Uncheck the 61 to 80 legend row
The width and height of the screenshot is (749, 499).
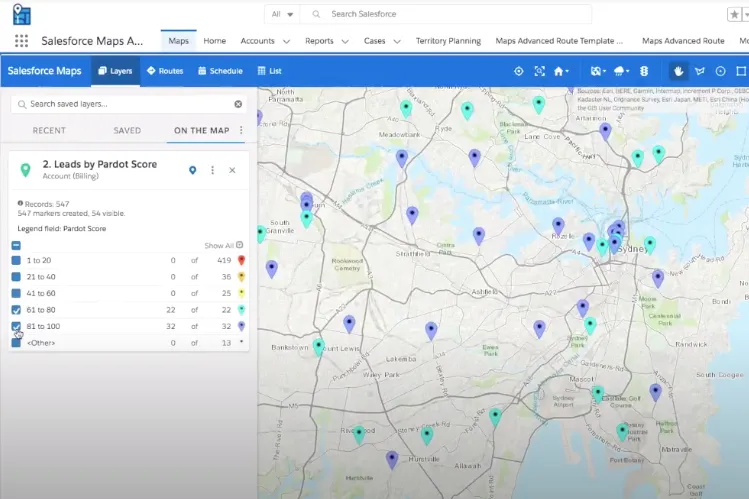16,310
